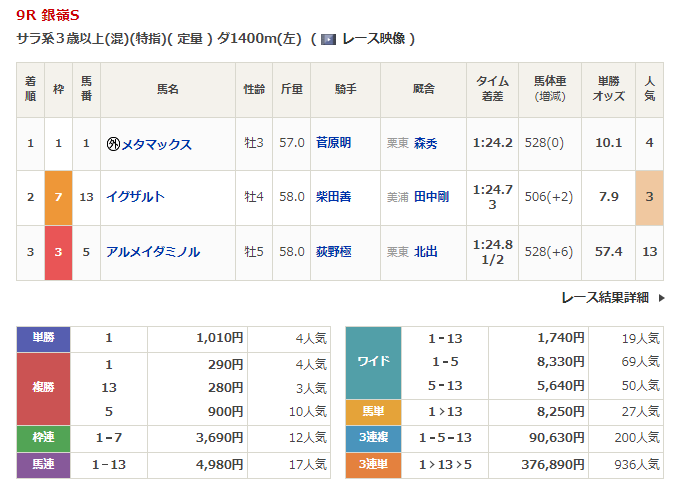Open trainer 田中剛 page
Viewport: 676px width, 485px height.
pos(432,197)
